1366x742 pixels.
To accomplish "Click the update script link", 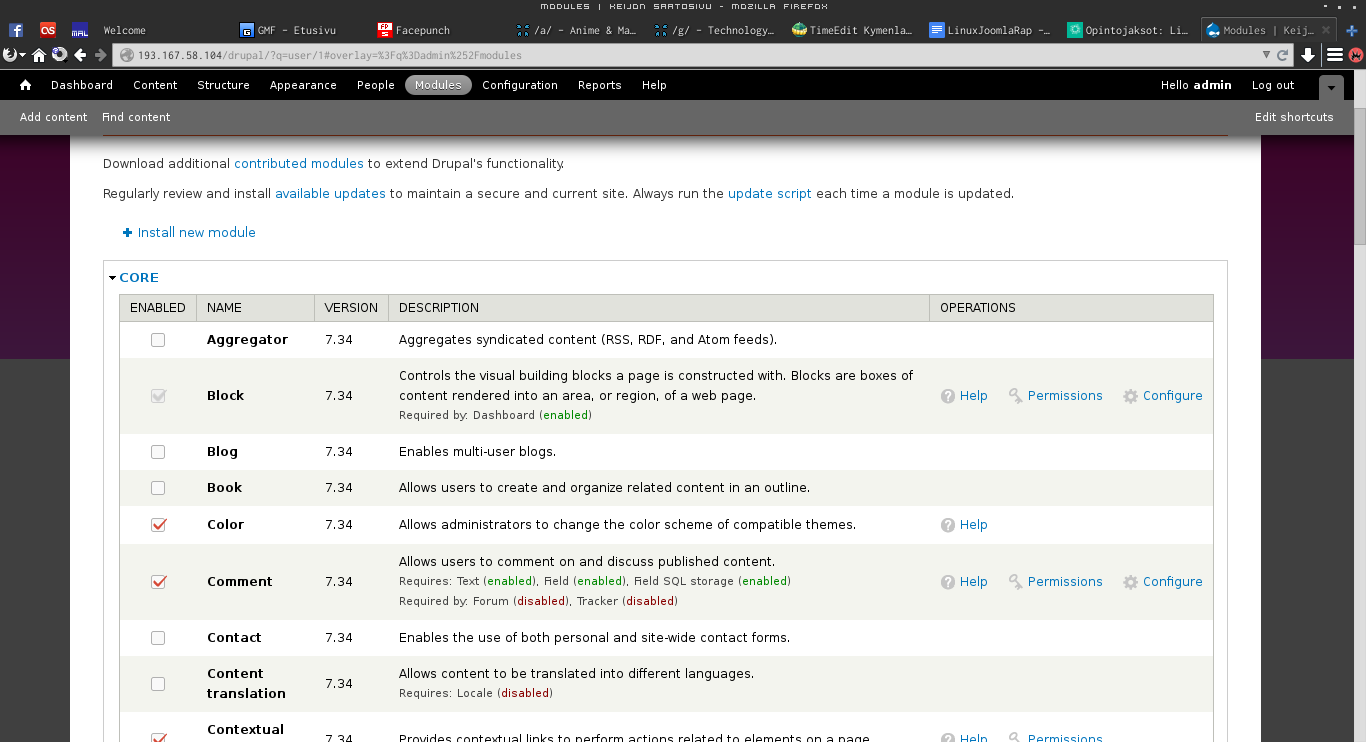I will click(770, 194).
